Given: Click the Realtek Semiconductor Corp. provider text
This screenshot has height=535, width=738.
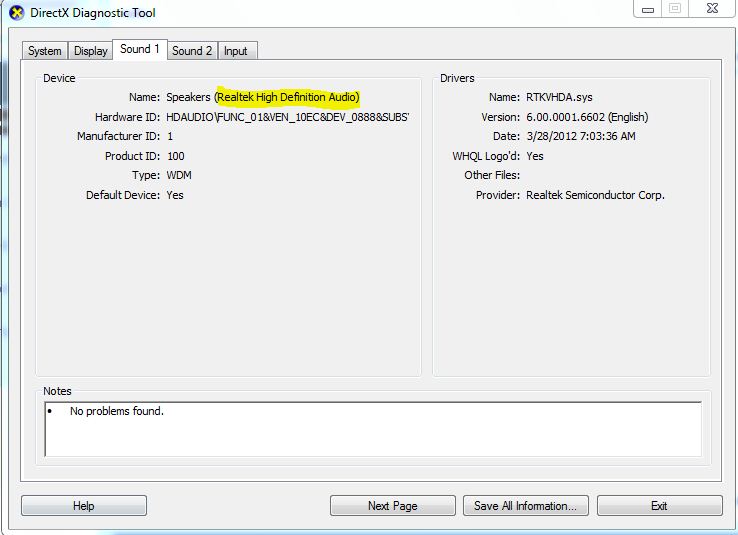Looking at the screenshot, I should click(595, 195).
